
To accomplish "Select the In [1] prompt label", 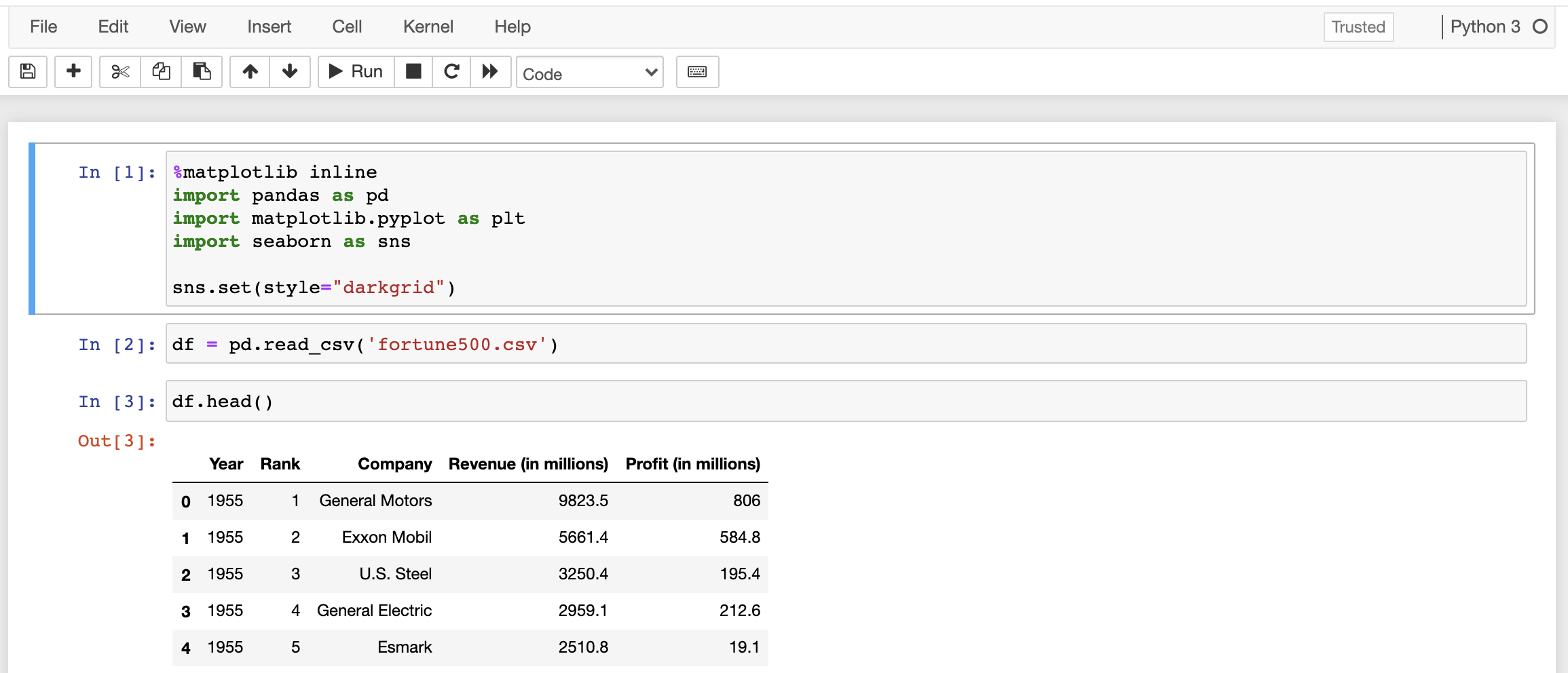I will 117,172.
